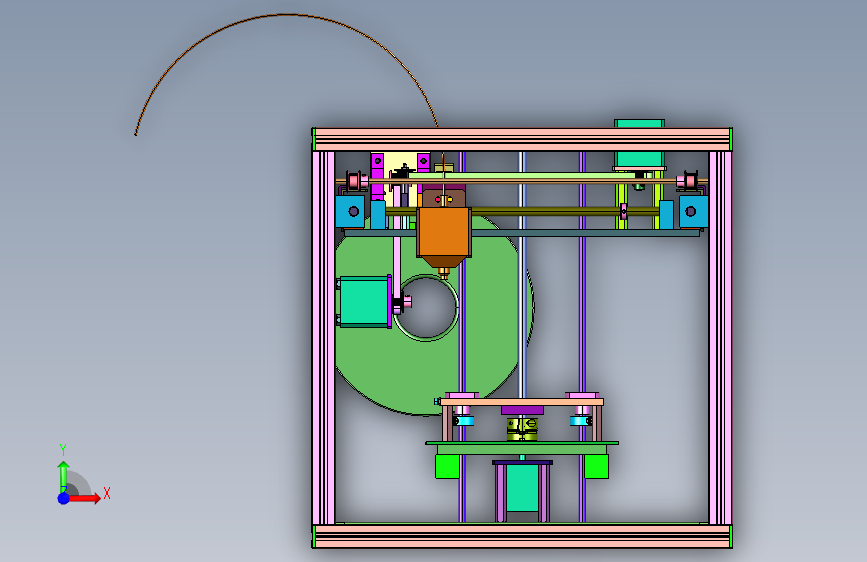
Task: Select the left bright green block under the platform
Action: tap(447, 466)
